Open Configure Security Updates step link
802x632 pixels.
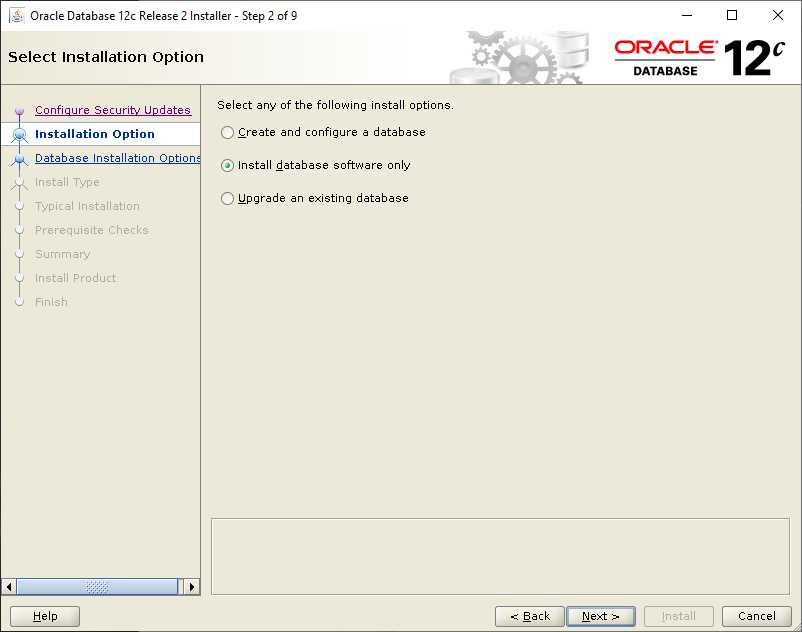coord(113,110)
